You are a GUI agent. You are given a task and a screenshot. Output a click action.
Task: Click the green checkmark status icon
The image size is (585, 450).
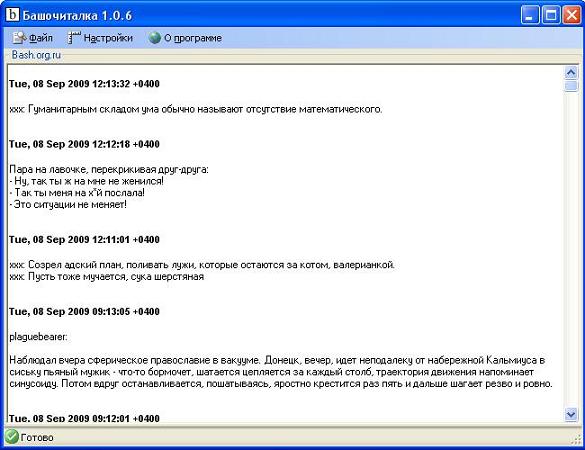12,437
